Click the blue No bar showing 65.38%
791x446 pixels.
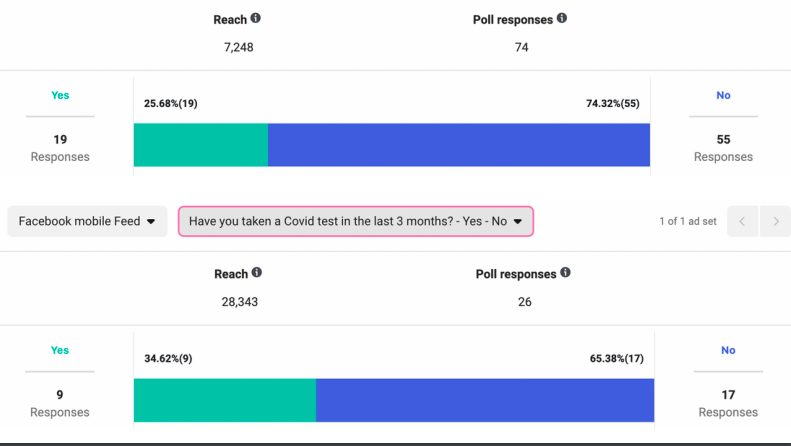pyautogui.click(x=485, y=400)
